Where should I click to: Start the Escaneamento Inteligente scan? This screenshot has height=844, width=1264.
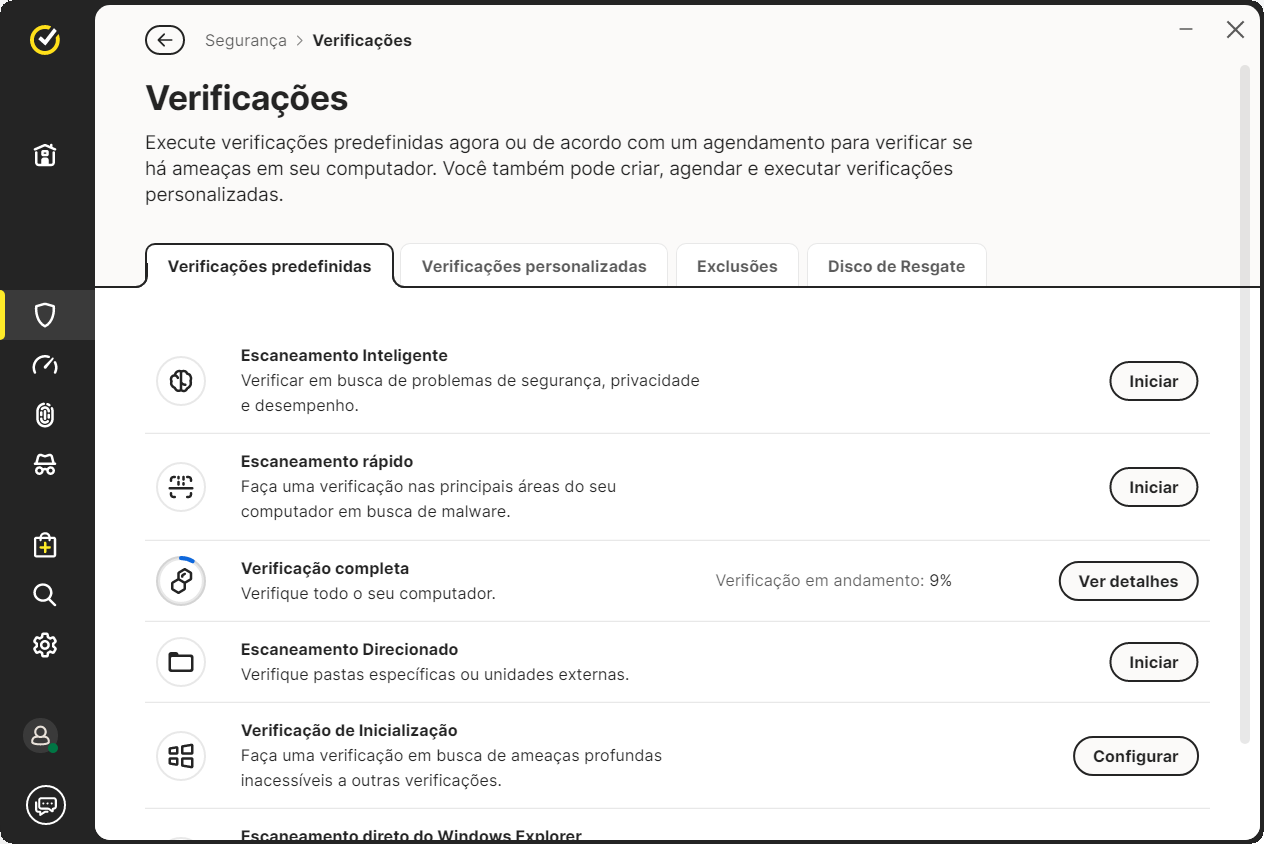pos(1153,381)
